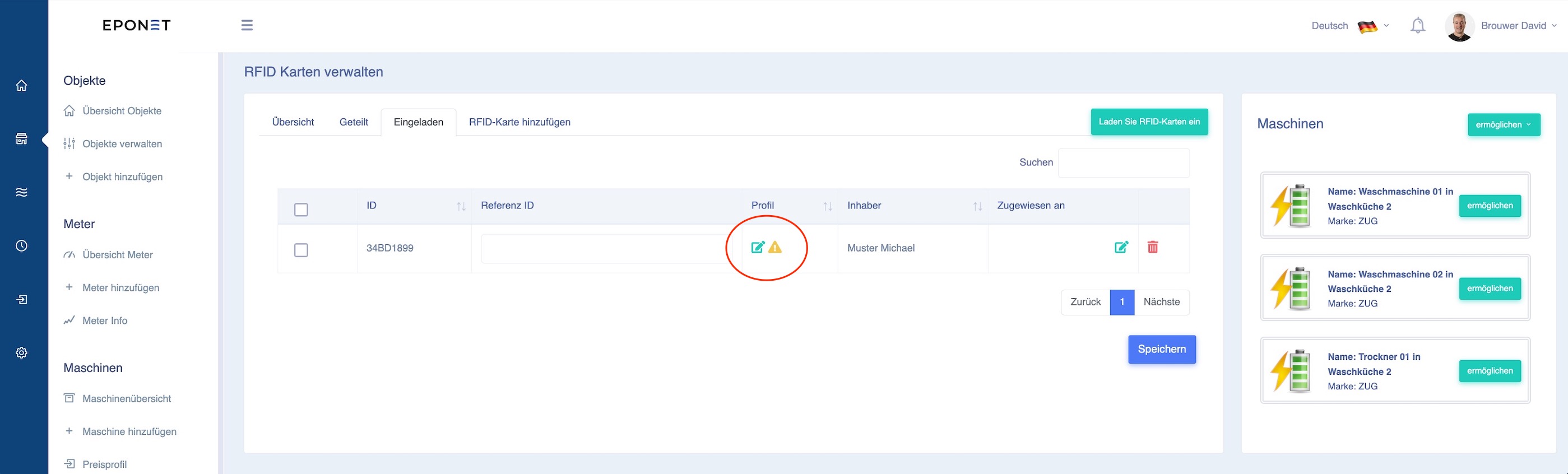Click ermöglichen for Trockner 01
The width and height of the screenshot is (1568, 474).
point(1490,370)
